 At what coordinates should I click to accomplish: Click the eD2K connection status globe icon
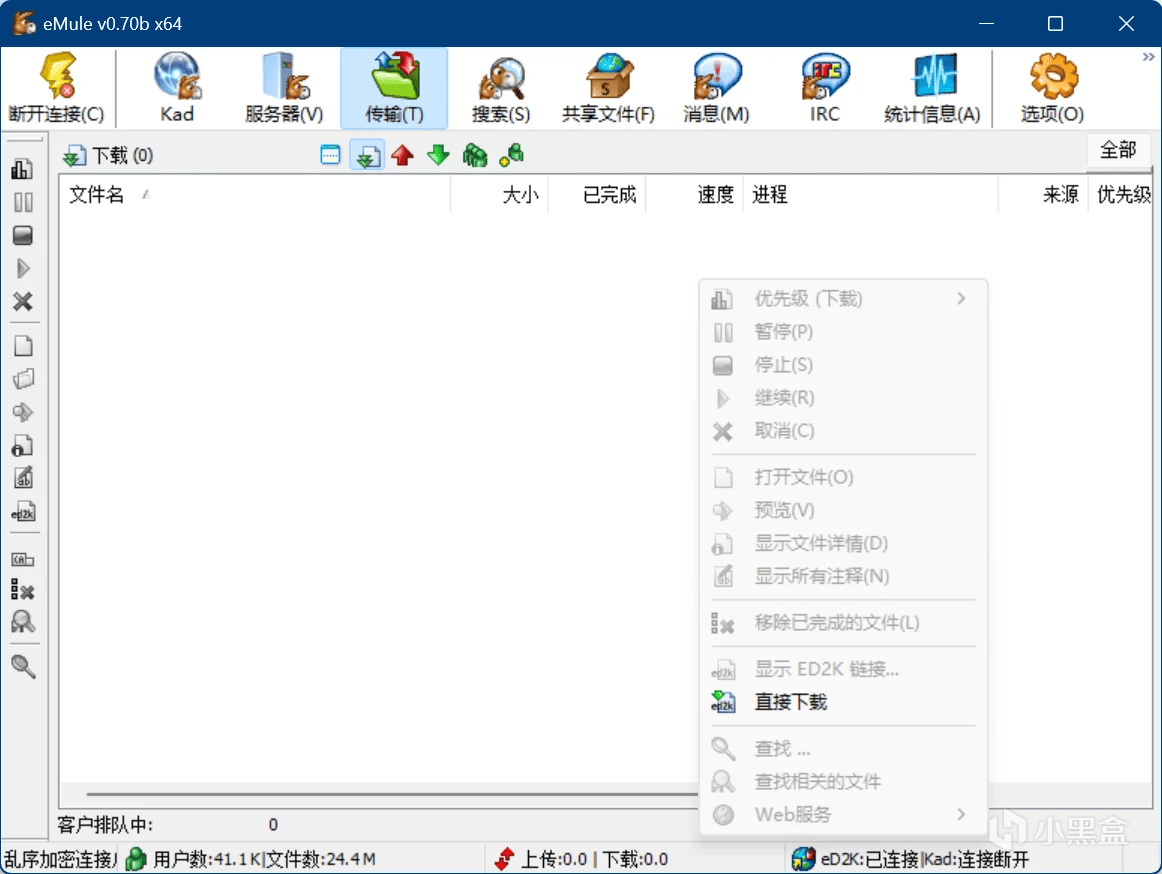coord(803,859)
